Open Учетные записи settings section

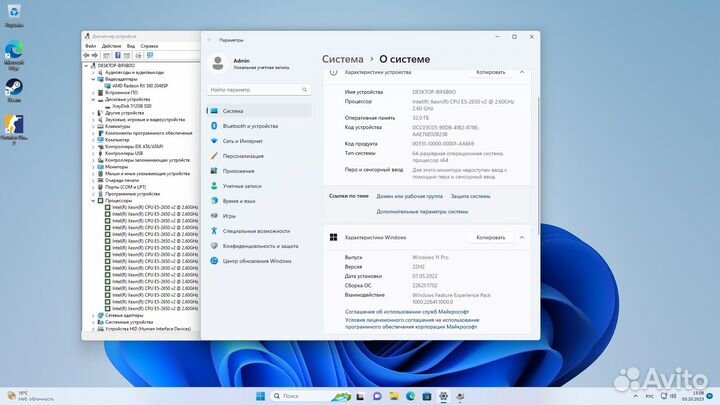259,186
